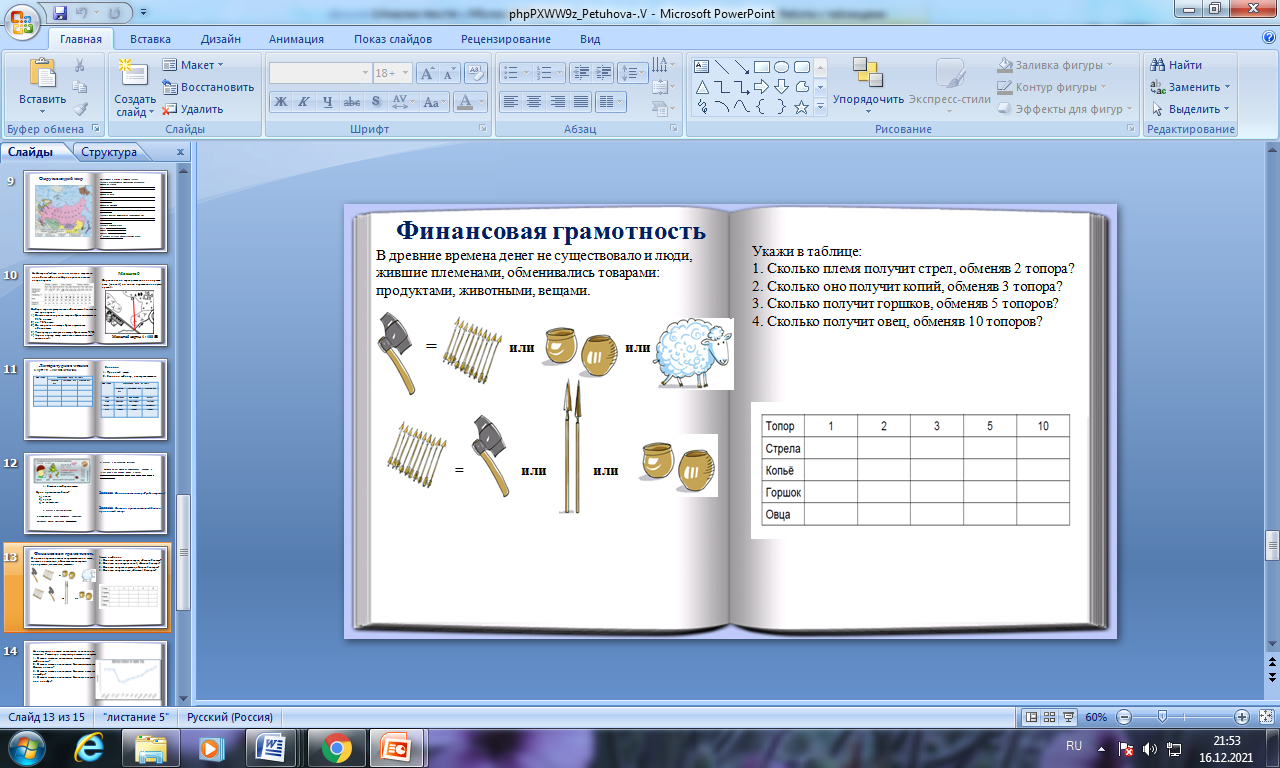Click the Найти find button
The width and height of the screenshot is (1280, 768).
(1177, 65)
